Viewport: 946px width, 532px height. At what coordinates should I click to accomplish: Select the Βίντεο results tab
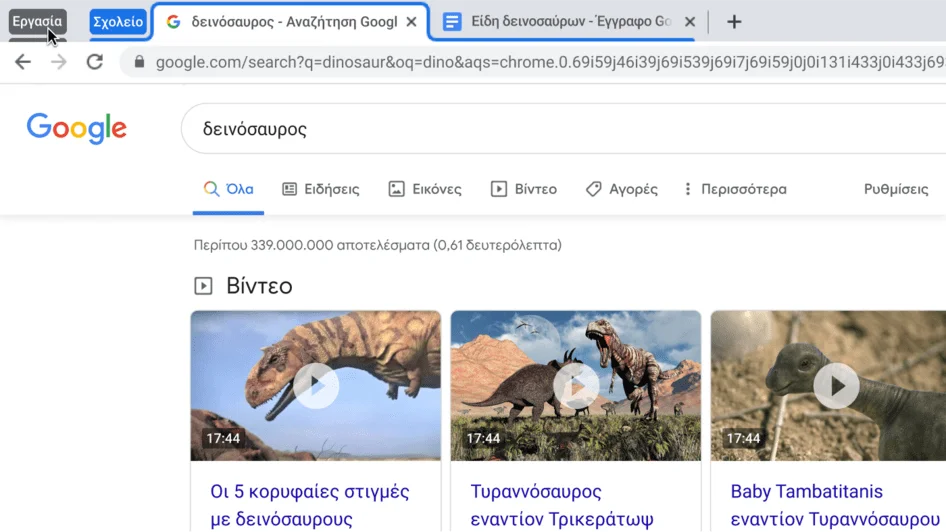tap(524, 189)
